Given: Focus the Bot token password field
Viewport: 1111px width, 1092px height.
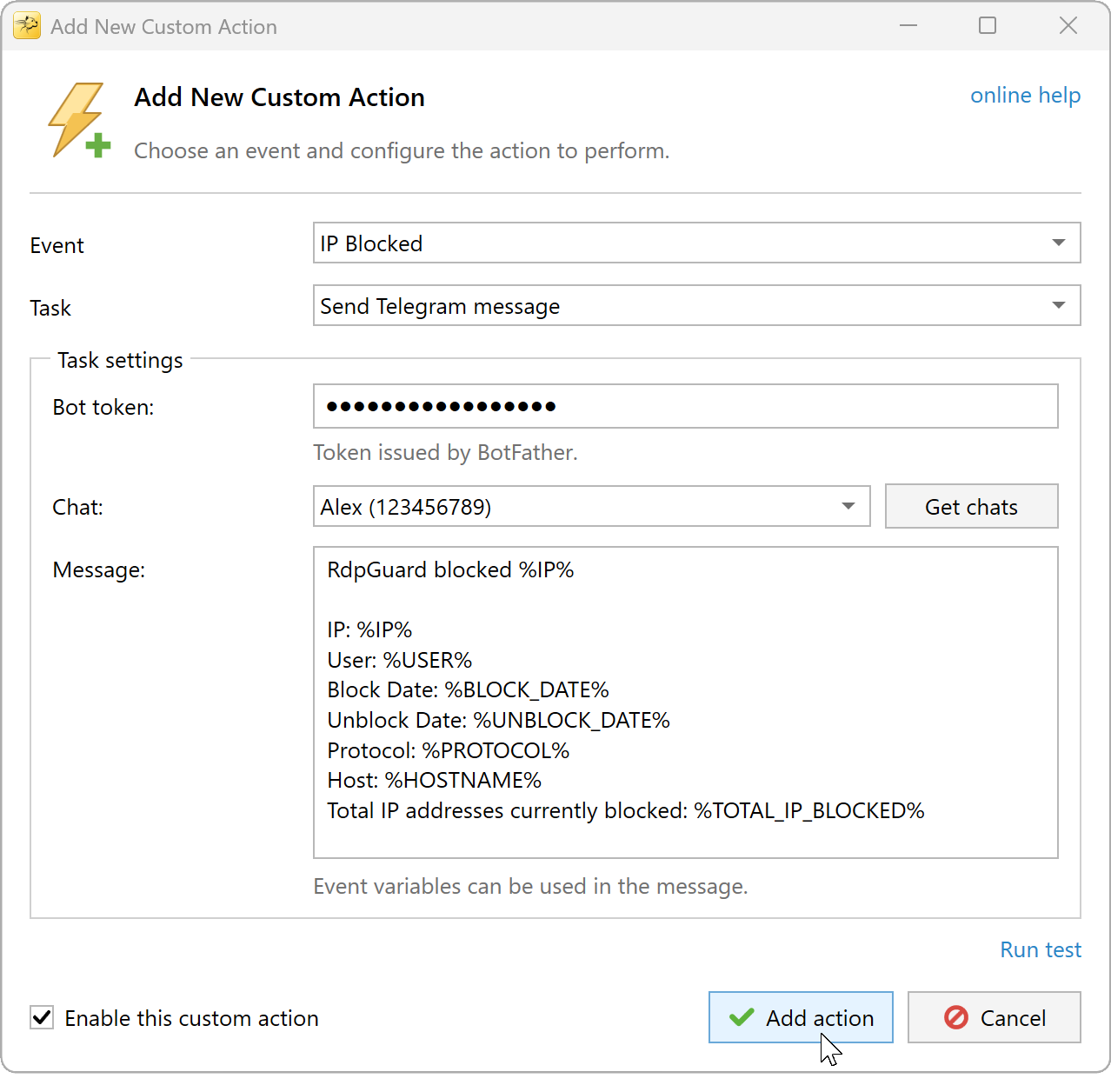Looking at the screenshot, I should 685,406.
